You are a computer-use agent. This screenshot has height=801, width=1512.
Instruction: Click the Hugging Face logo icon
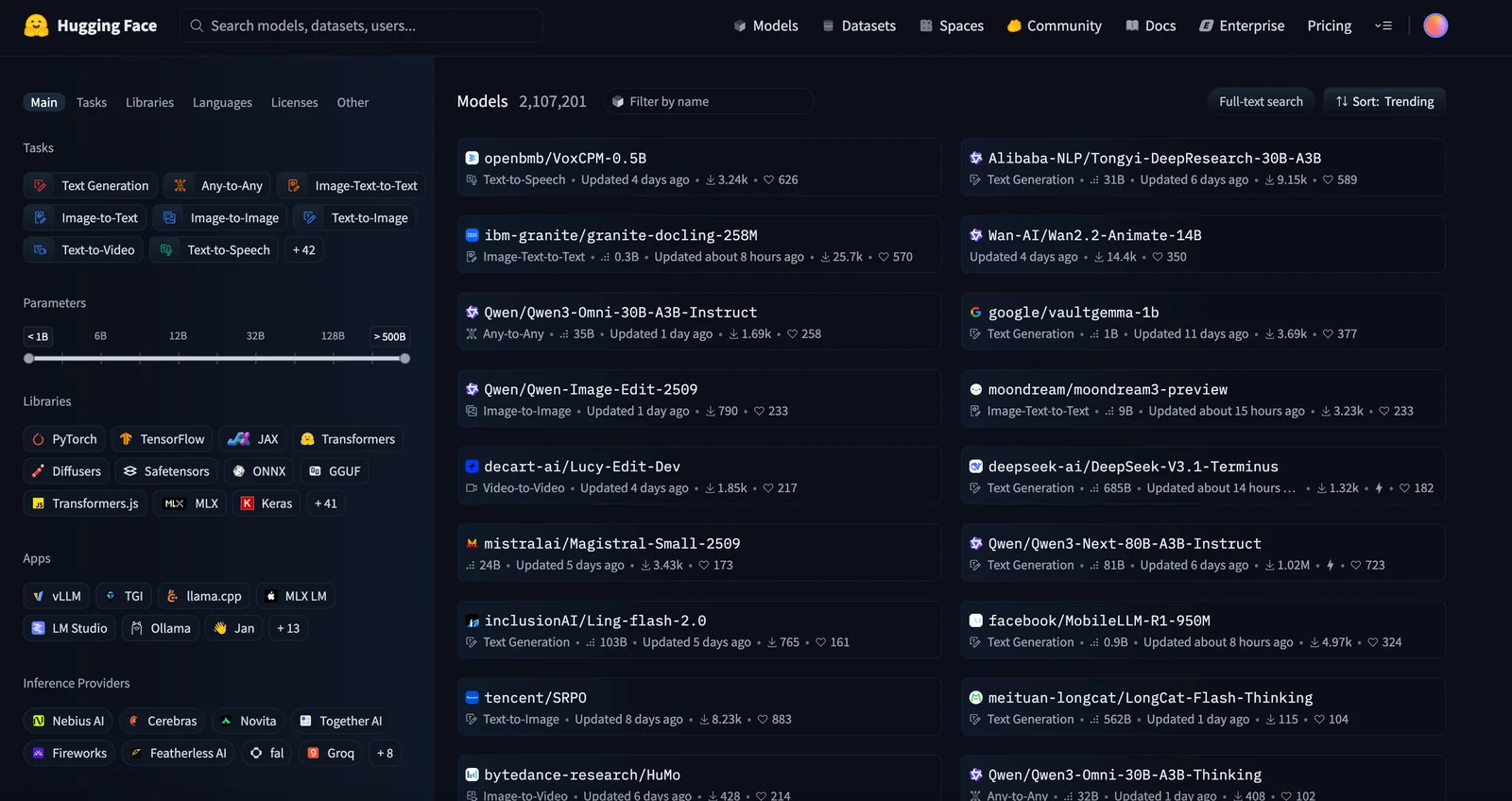(36, 26)
